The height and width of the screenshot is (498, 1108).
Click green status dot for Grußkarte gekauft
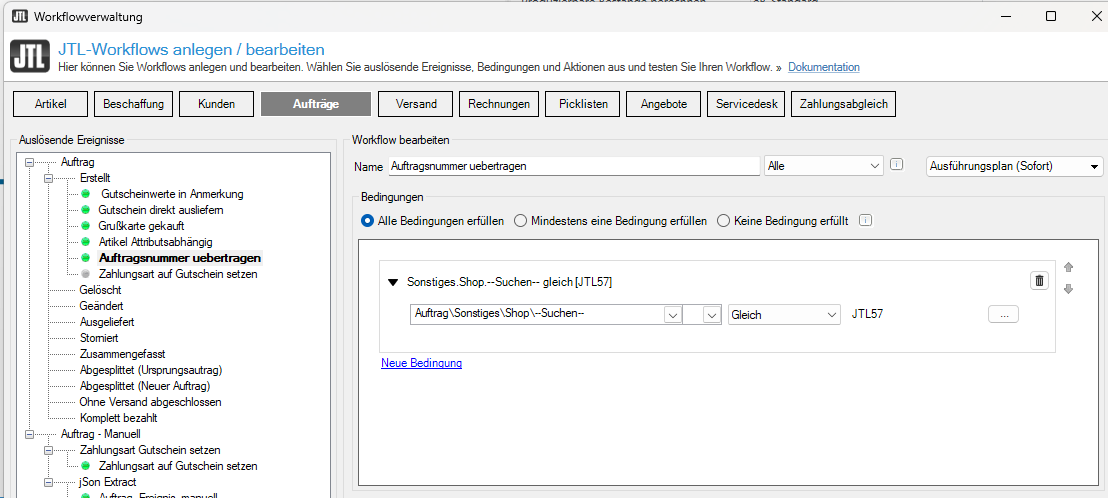click(86, 226)
